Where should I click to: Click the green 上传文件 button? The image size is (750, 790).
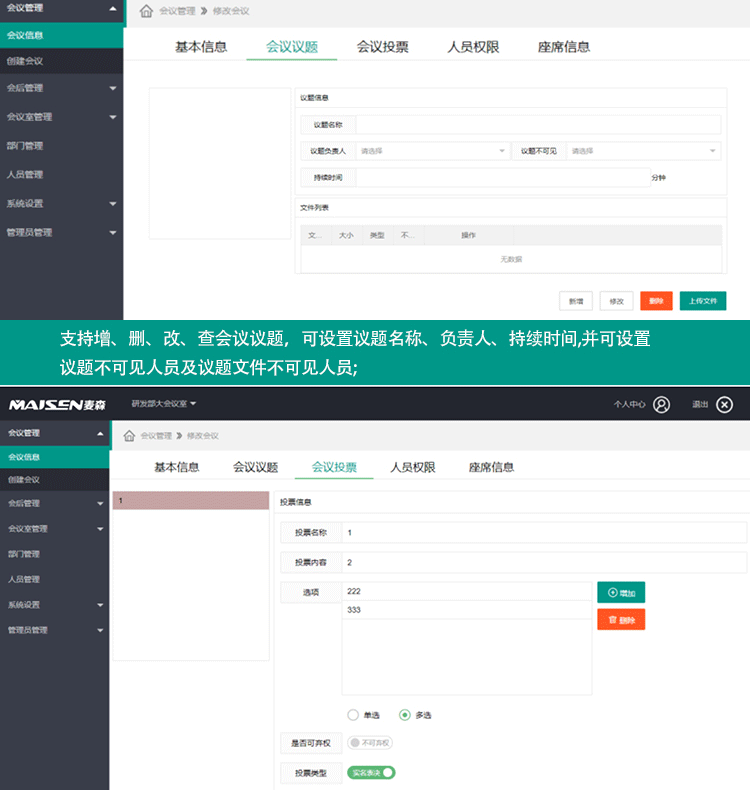703,301
